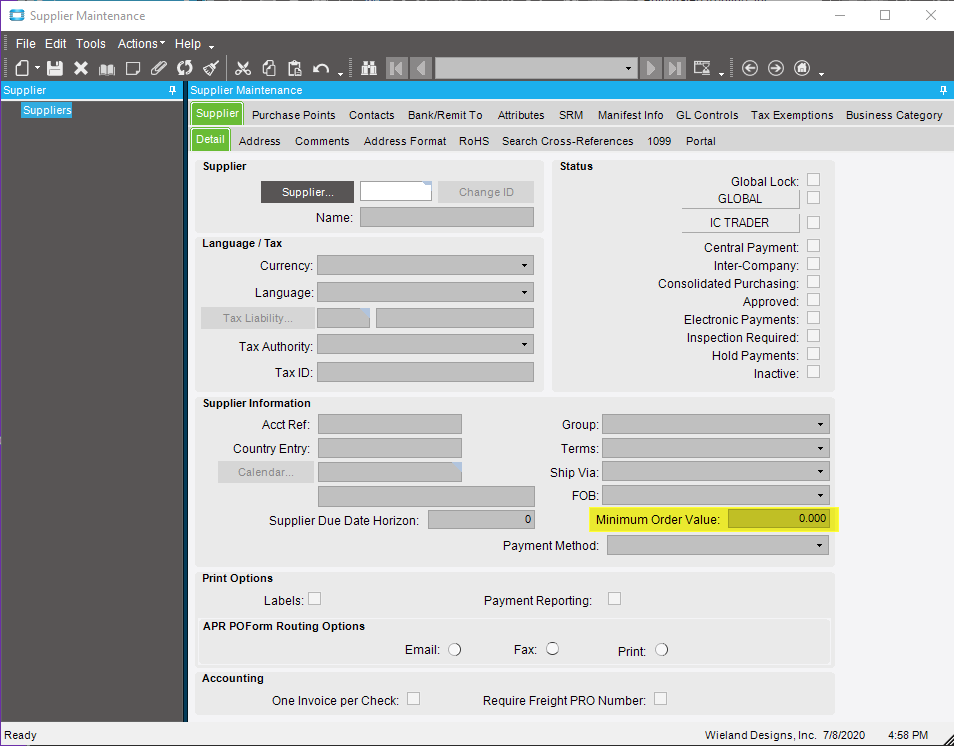Go to last record navigation icon
This screenshot has width=954, height=746.
675,68
